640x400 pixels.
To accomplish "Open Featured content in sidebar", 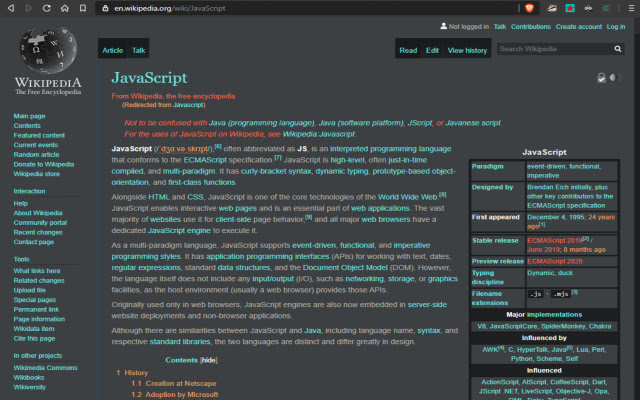I will coord(39,135).
